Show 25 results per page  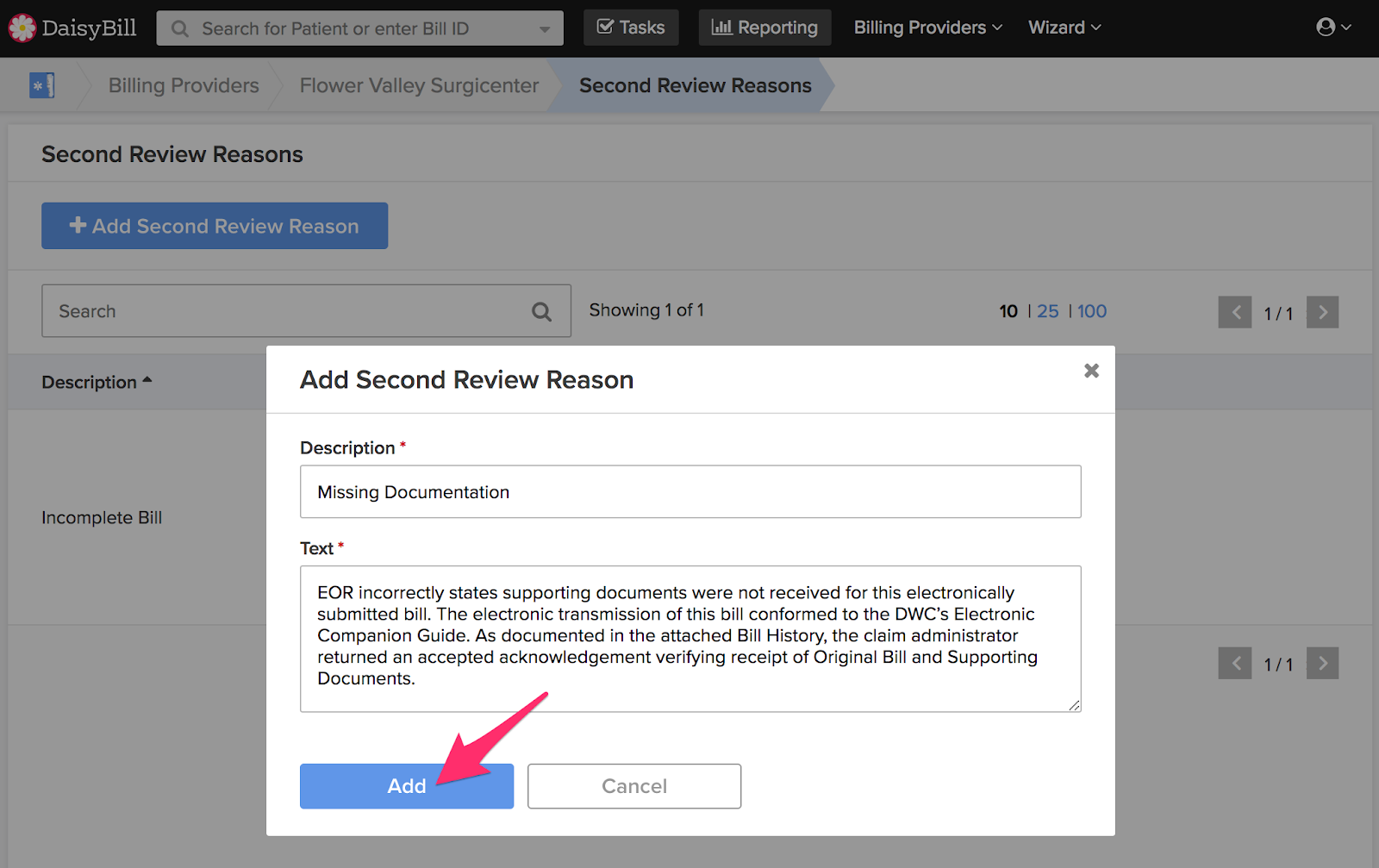tap(1047, 311)
